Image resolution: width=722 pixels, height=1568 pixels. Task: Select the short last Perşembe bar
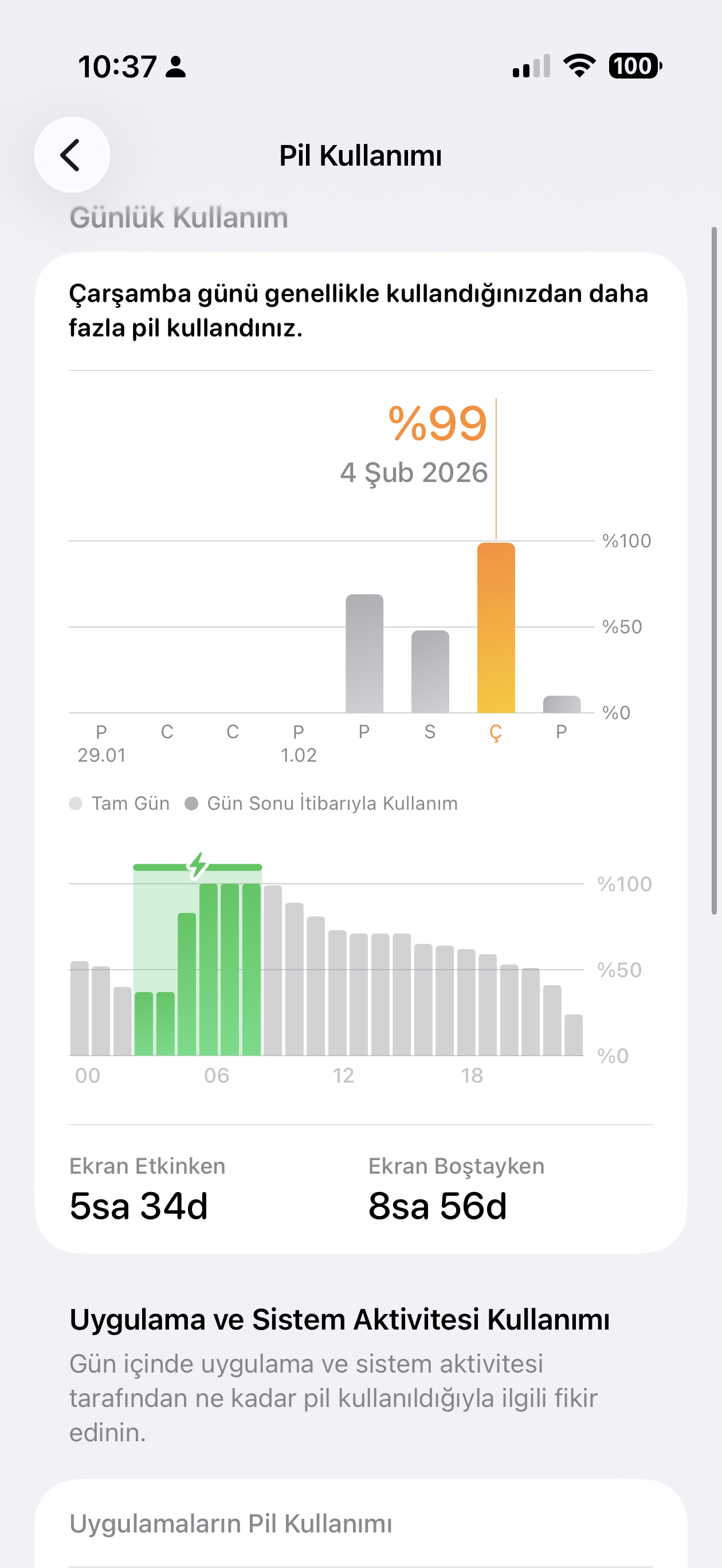coord(562,704)
